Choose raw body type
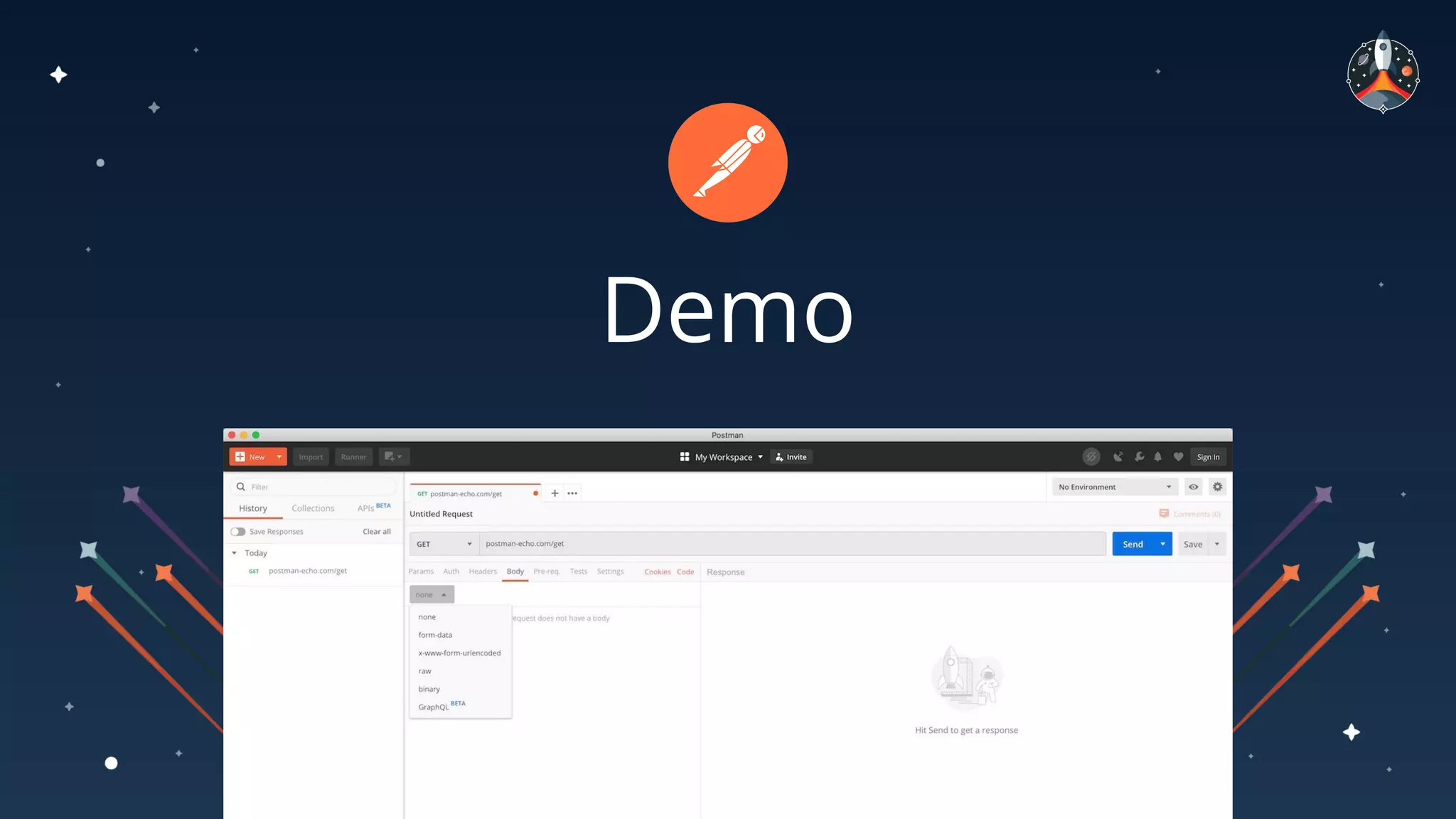Viewport: 1456px width, 819px height. tap(461, 671)
